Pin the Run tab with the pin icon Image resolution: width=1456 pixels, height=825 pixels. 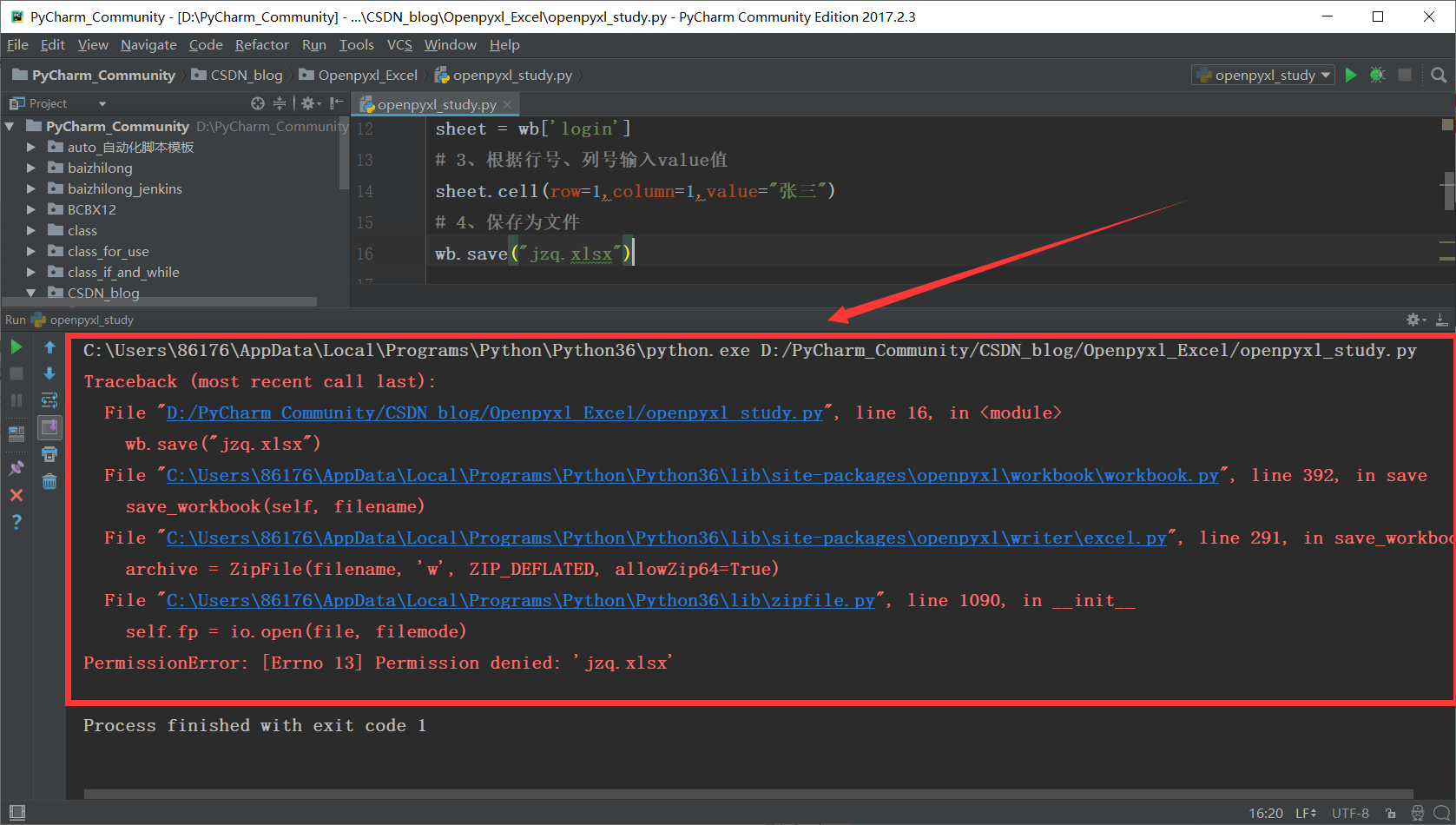point(16,467)
